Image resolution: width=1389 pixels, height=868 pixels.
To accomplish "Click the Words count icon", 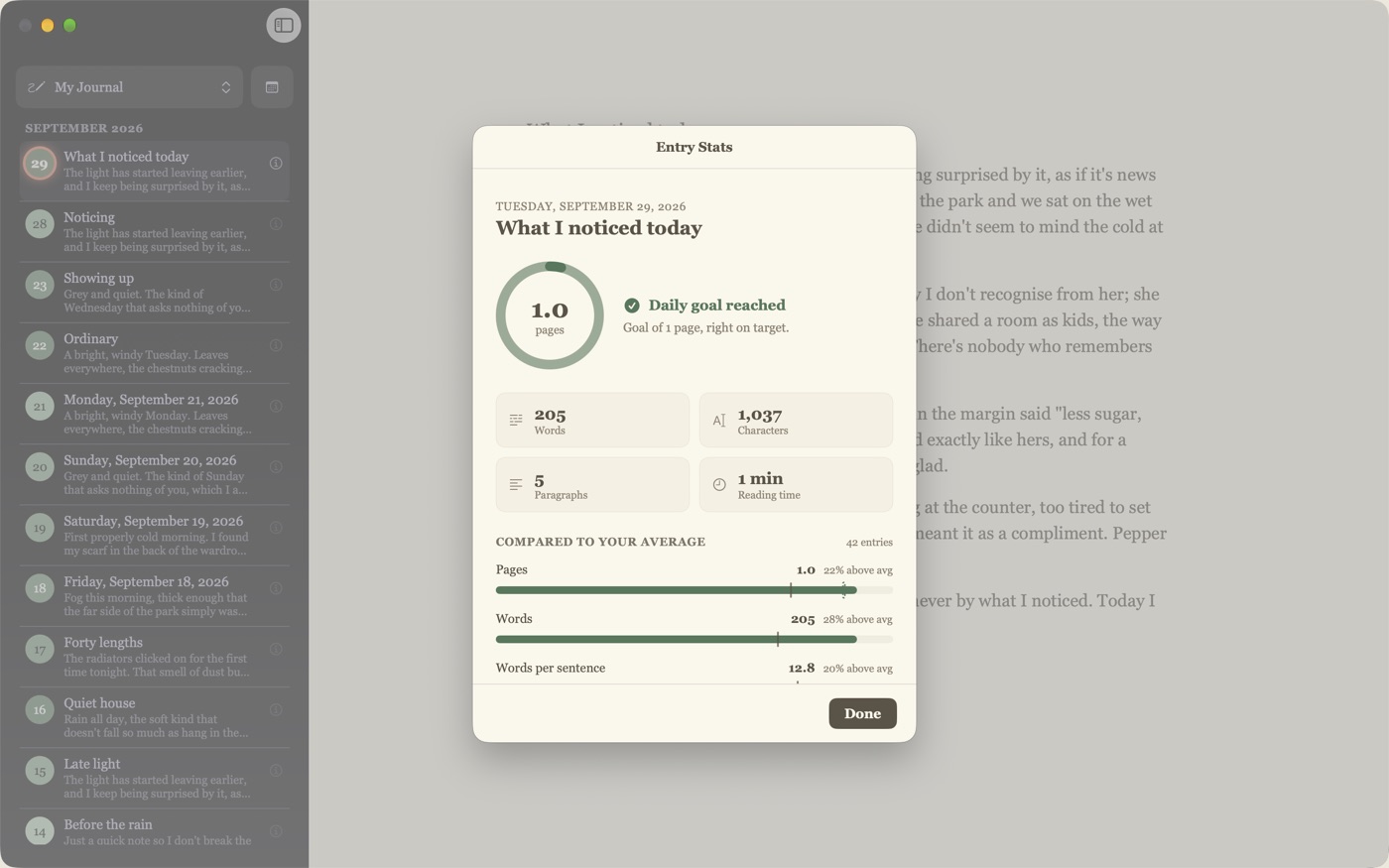I will 516,421.
